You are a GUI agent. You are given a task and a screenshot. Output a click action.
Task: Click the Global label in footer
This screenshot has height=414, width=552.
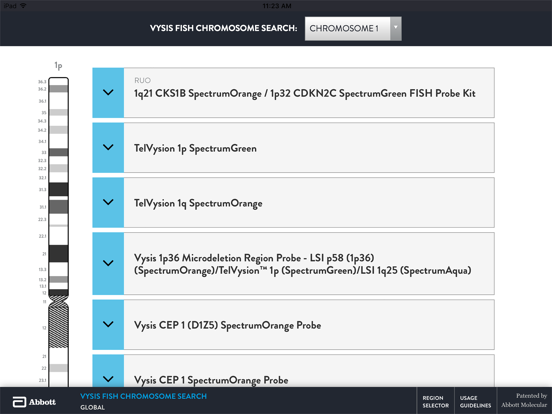(92, 407)
